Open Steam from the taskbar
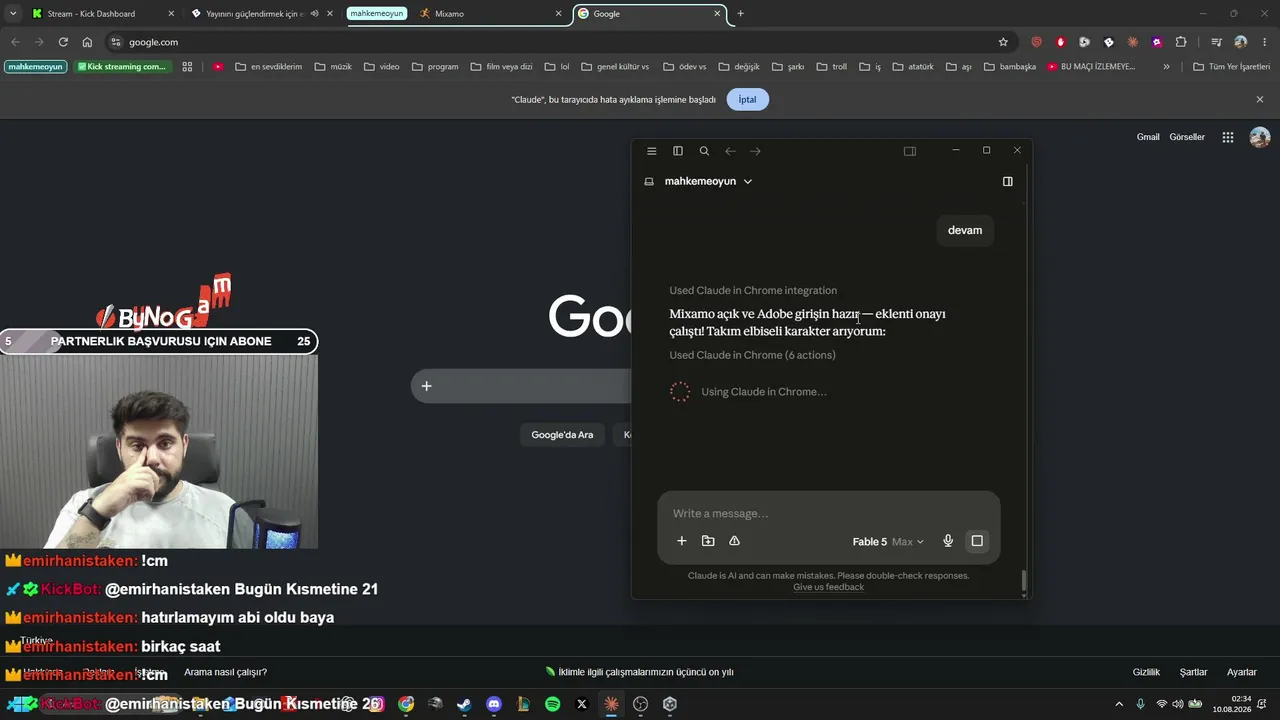Viewport: 1280px width, 720px height. coord(464,704)
